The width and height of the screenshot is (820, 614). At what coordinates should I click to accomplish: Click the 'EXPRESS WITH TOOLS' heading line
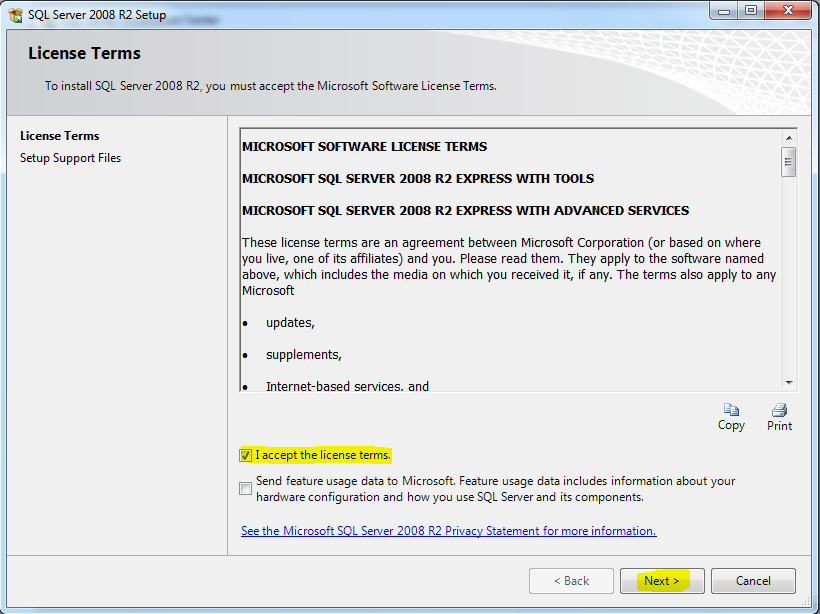(418, 179)
